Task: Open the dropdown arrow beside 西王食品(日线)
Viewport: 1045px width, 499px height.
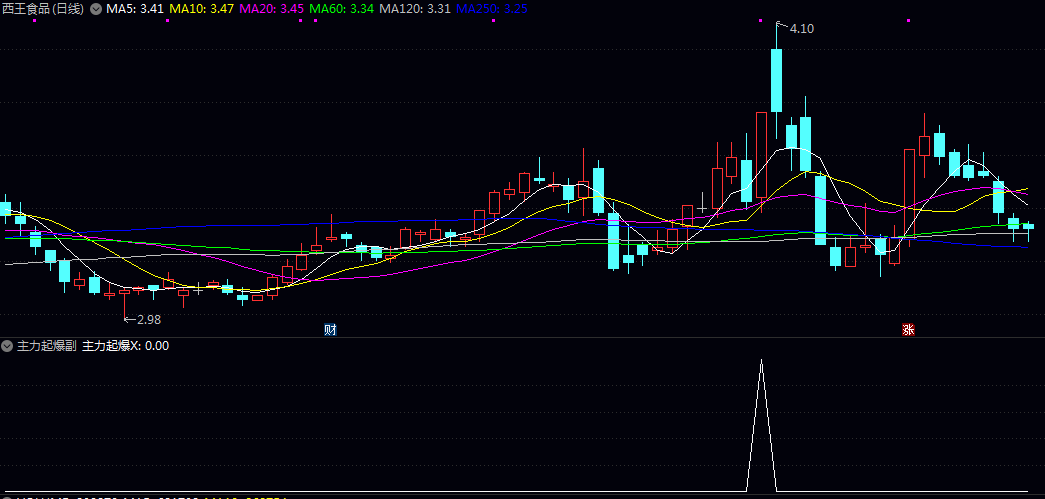Action: [96, 9]
